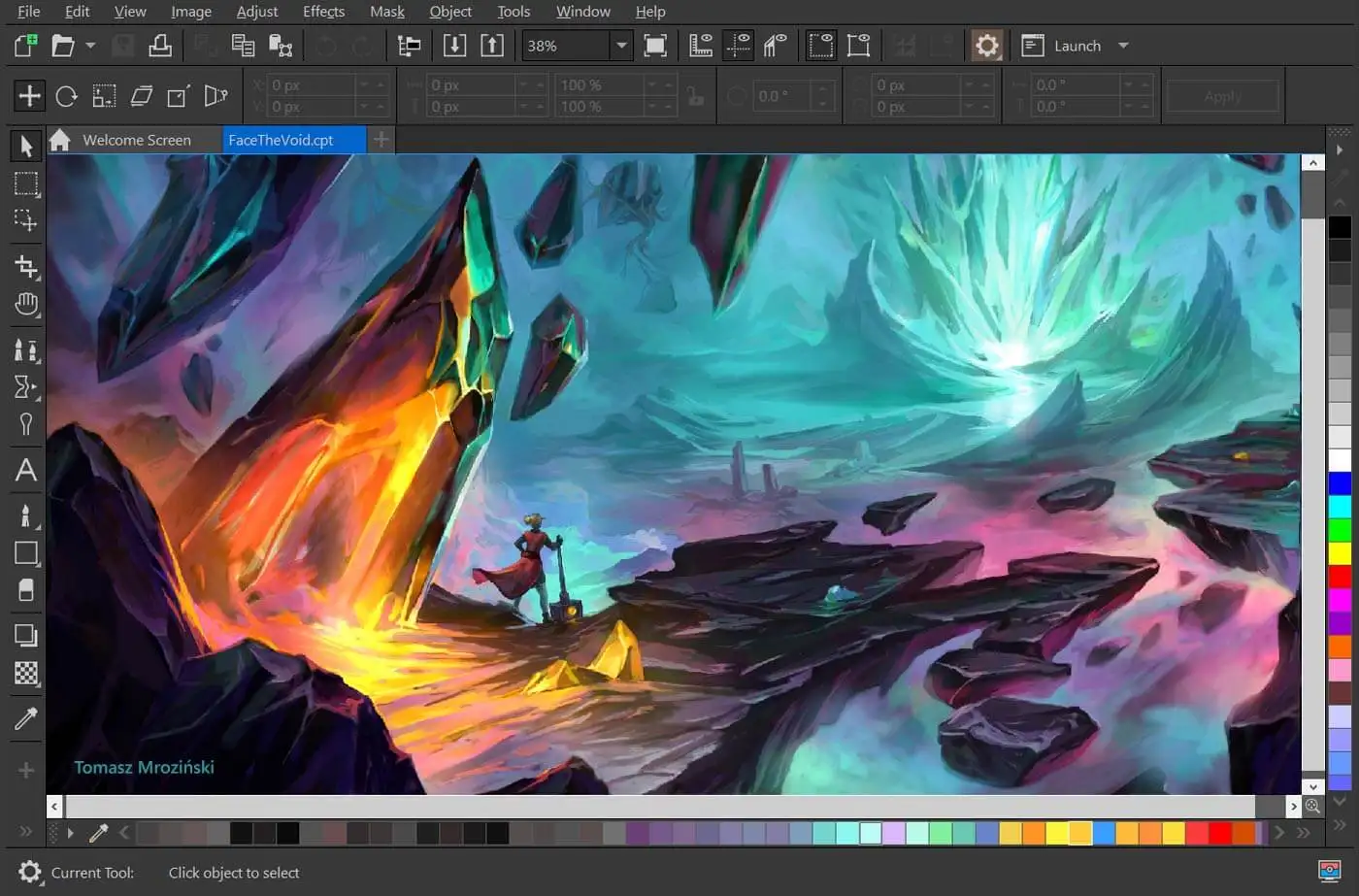
Task: Select the Eraser tool
Action: click(26, 590)
